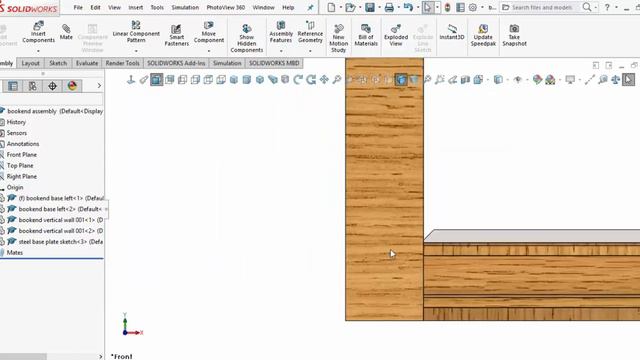640x360 pixels.
Task: Click the Pan view icon
Action: [324, 79]
